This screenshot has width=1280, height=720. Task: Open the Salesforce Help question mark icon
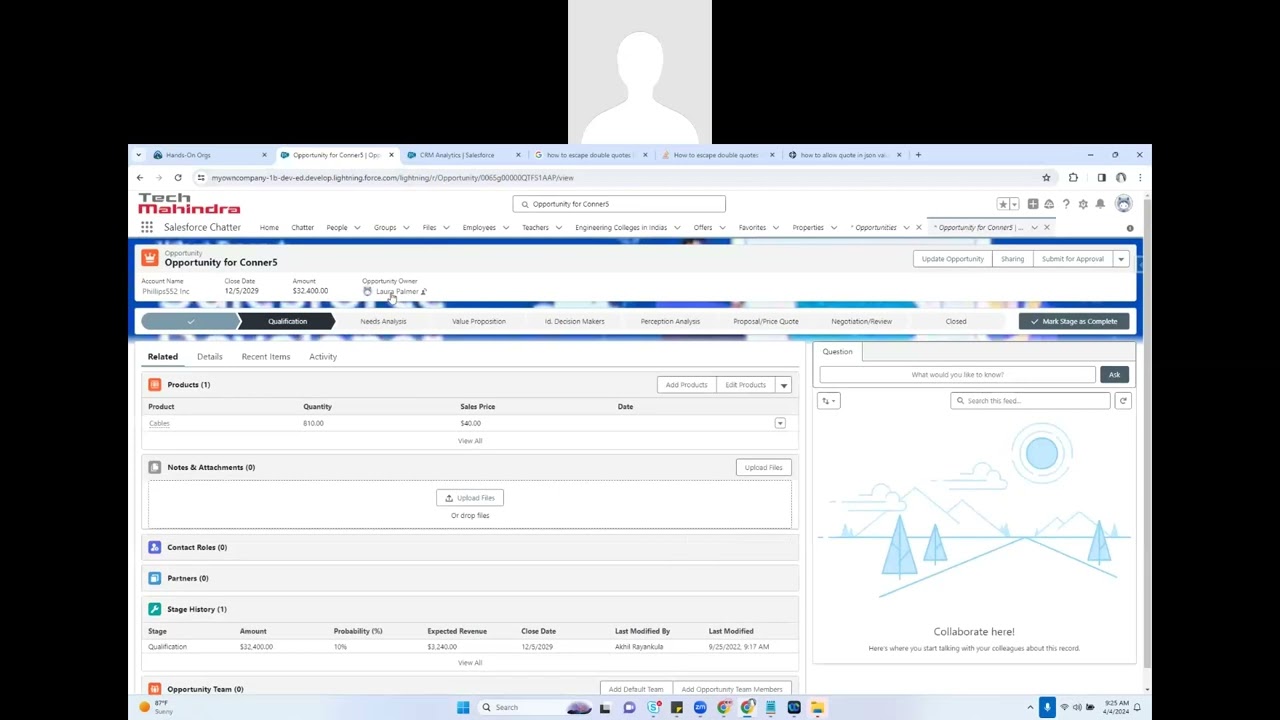tap(1066, 204)
